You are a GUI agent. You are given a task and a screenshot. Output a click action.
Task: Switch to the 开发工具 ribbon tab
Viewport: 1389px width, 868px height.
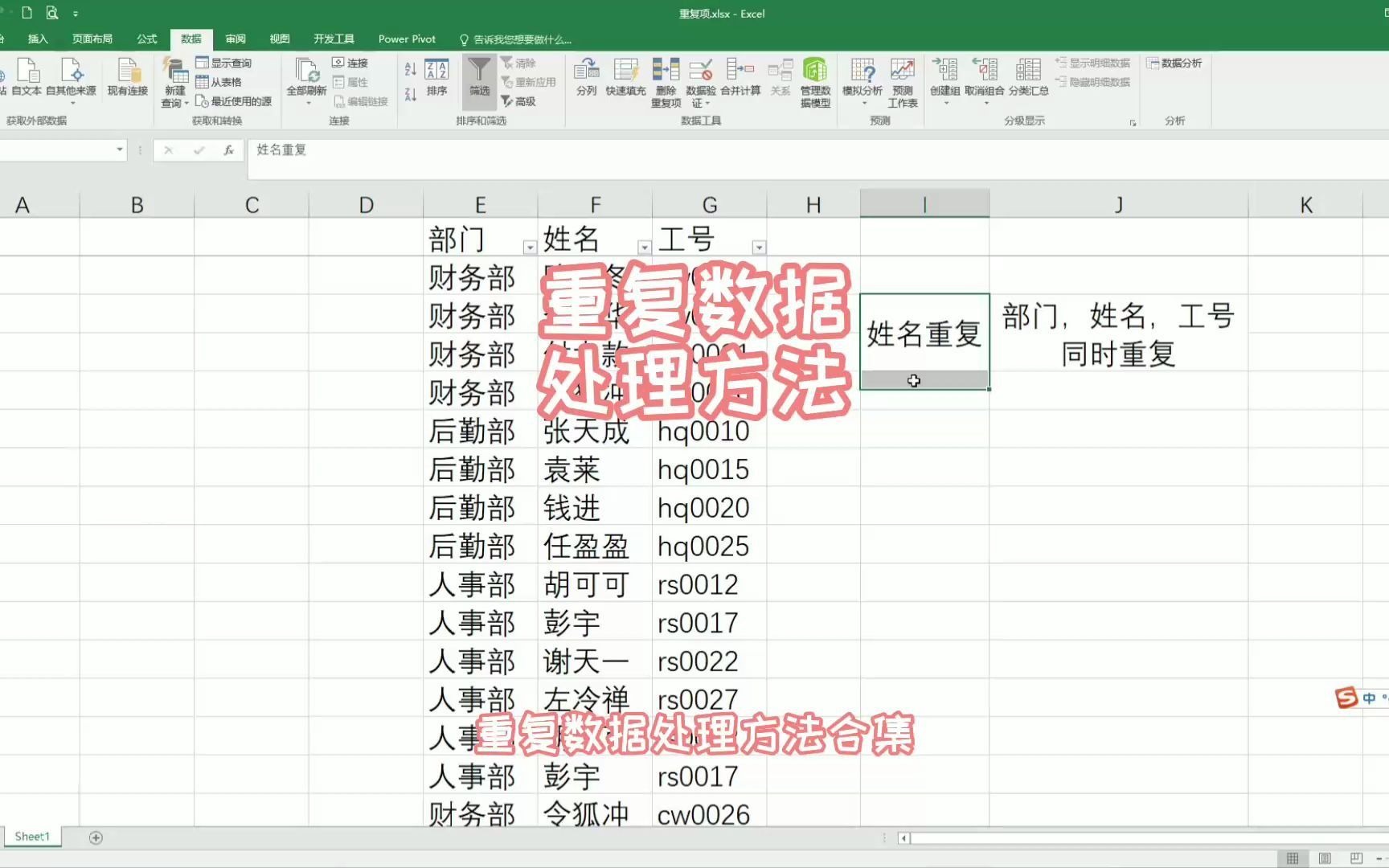(334, 39)
